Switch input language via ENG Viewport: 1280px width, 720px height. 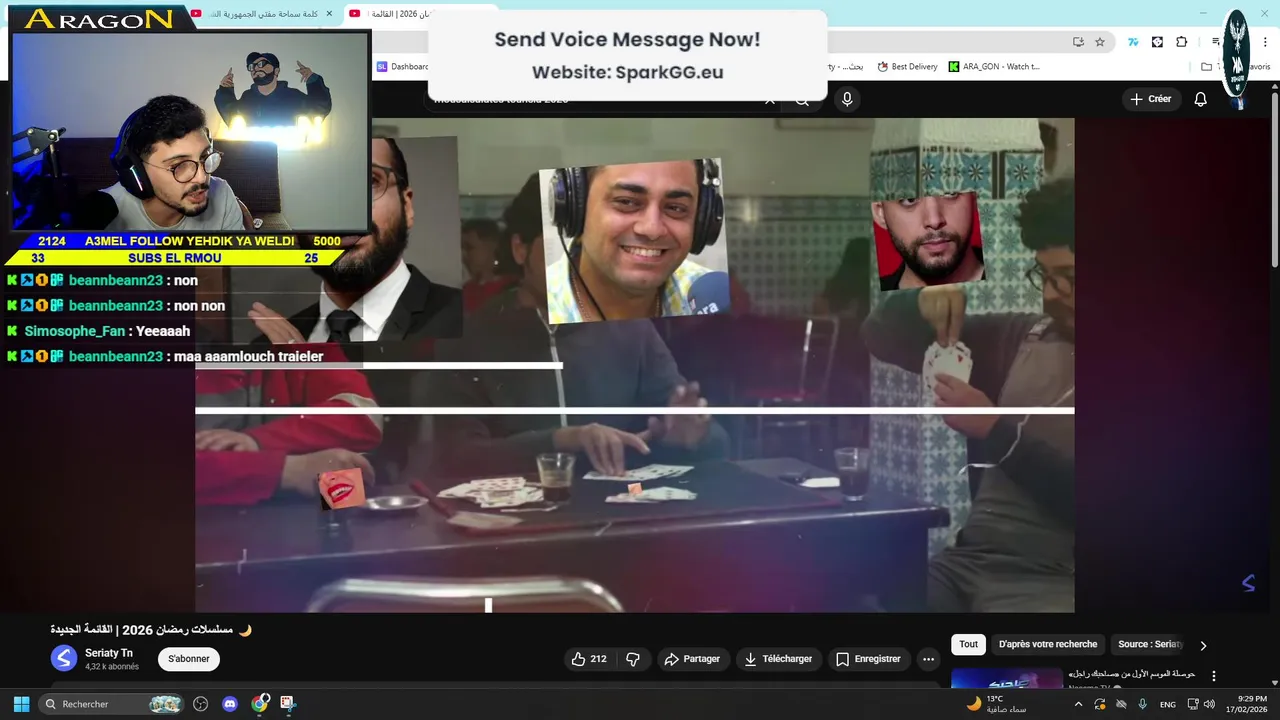(x=1167, y=704)
